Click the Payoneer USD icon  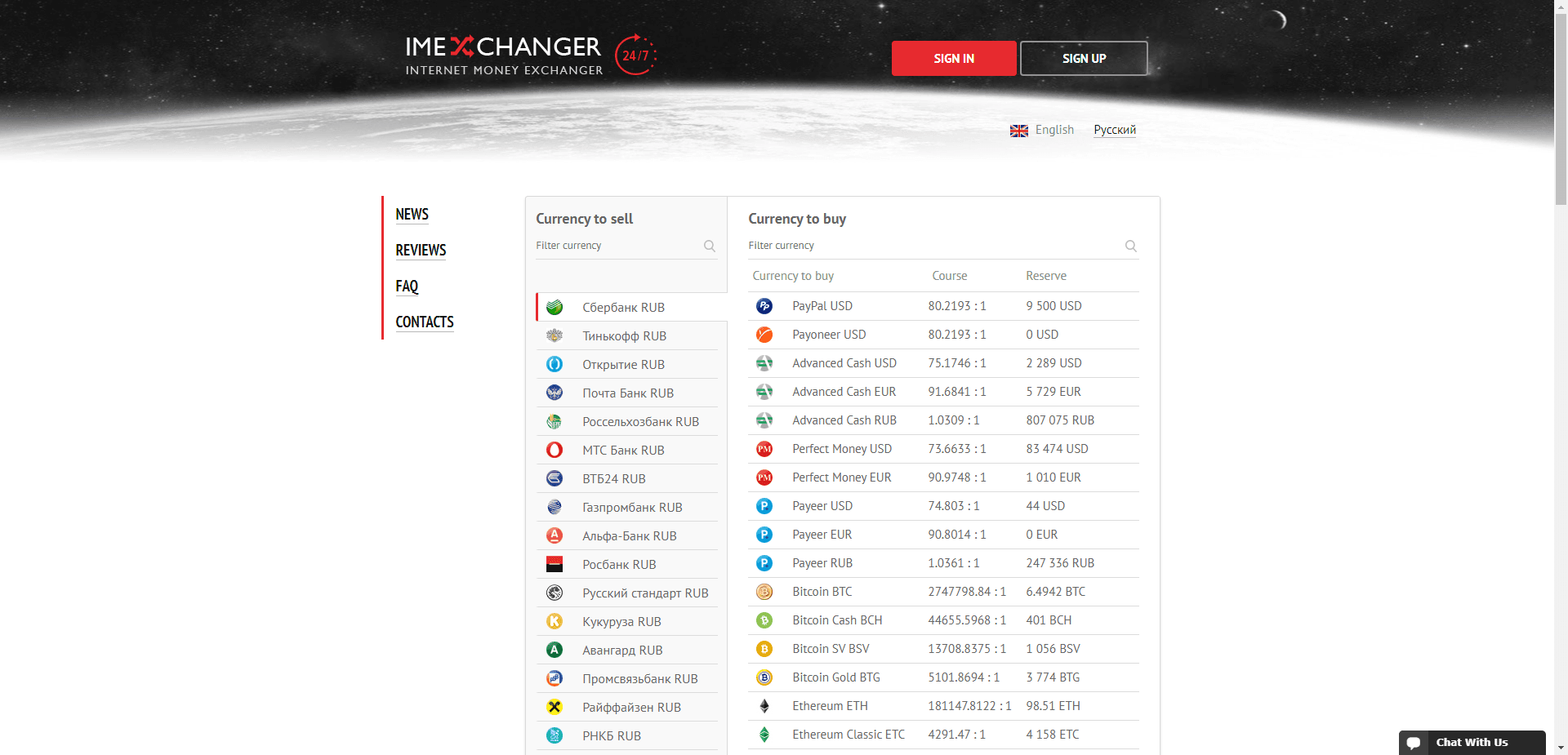click(764, 335)
